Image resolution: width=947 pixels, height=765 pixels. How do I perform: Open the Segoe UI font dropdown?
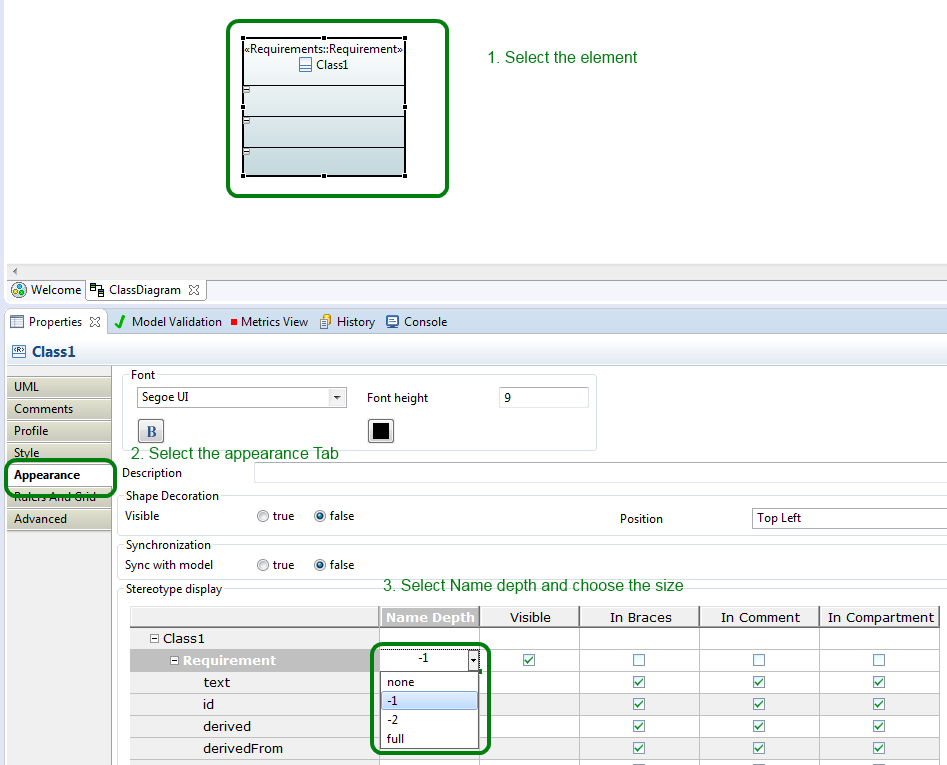point(337,397)
